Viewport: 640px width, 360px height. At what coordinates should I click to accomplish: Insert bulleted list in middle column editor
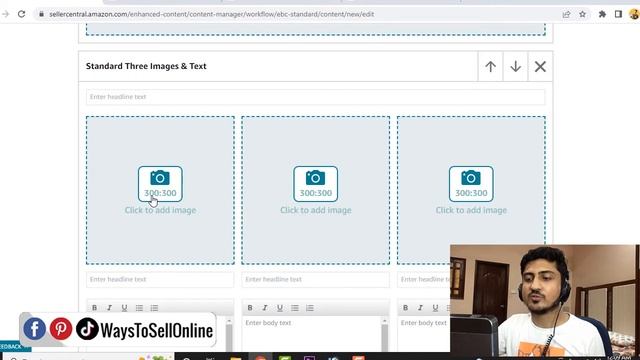[x=295, y=308]
